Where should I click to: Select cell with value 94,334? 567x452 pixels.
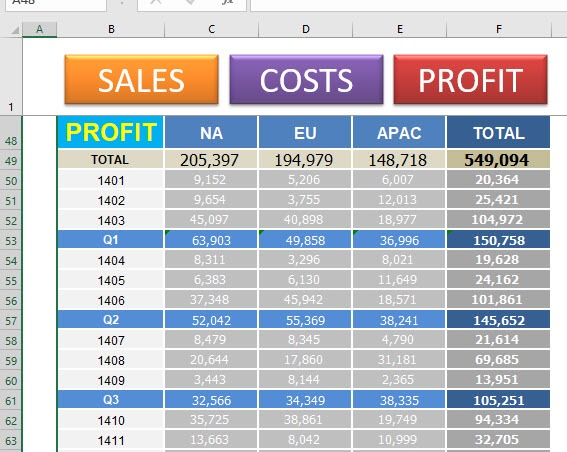tap(498, 420)
